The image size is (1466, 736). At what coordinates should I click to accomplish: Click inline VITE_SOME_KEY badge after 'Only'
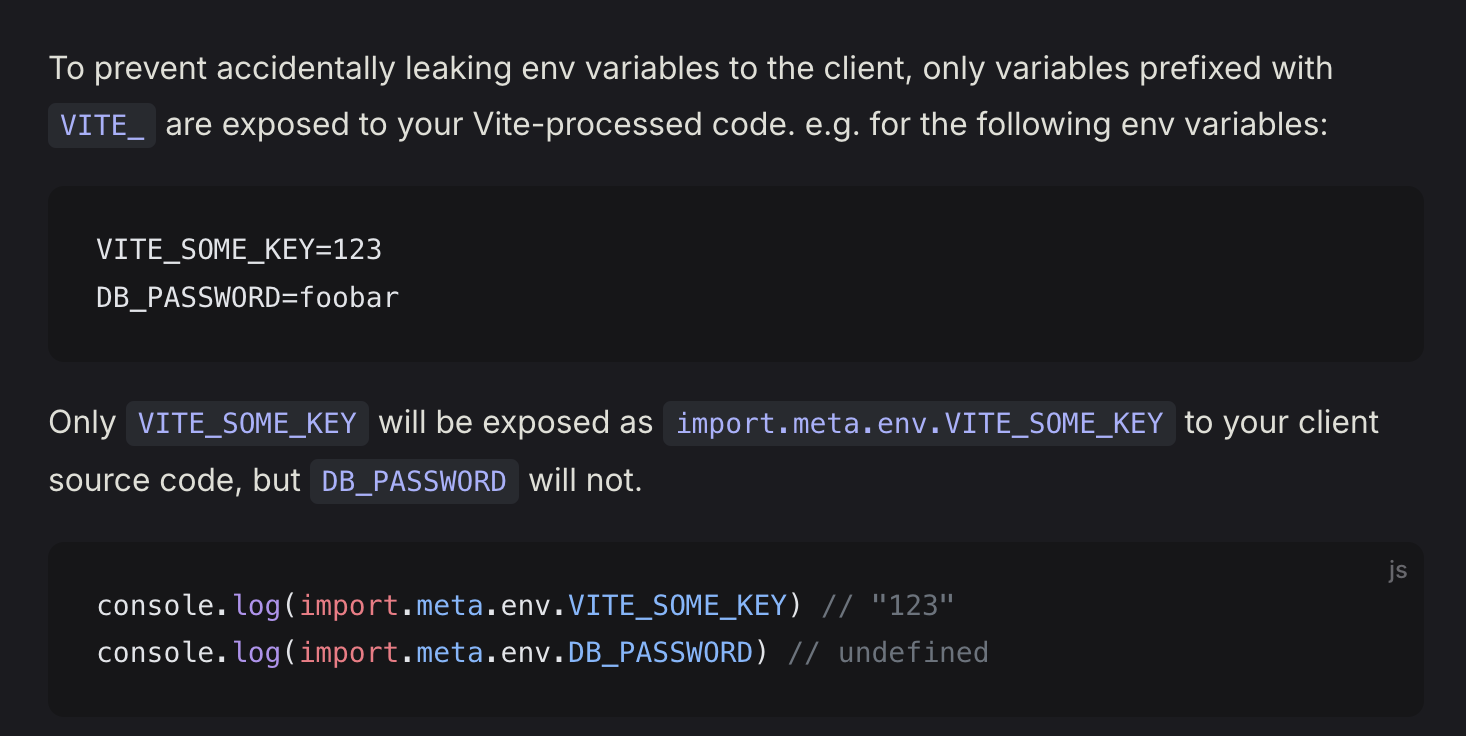pos(247,423)
